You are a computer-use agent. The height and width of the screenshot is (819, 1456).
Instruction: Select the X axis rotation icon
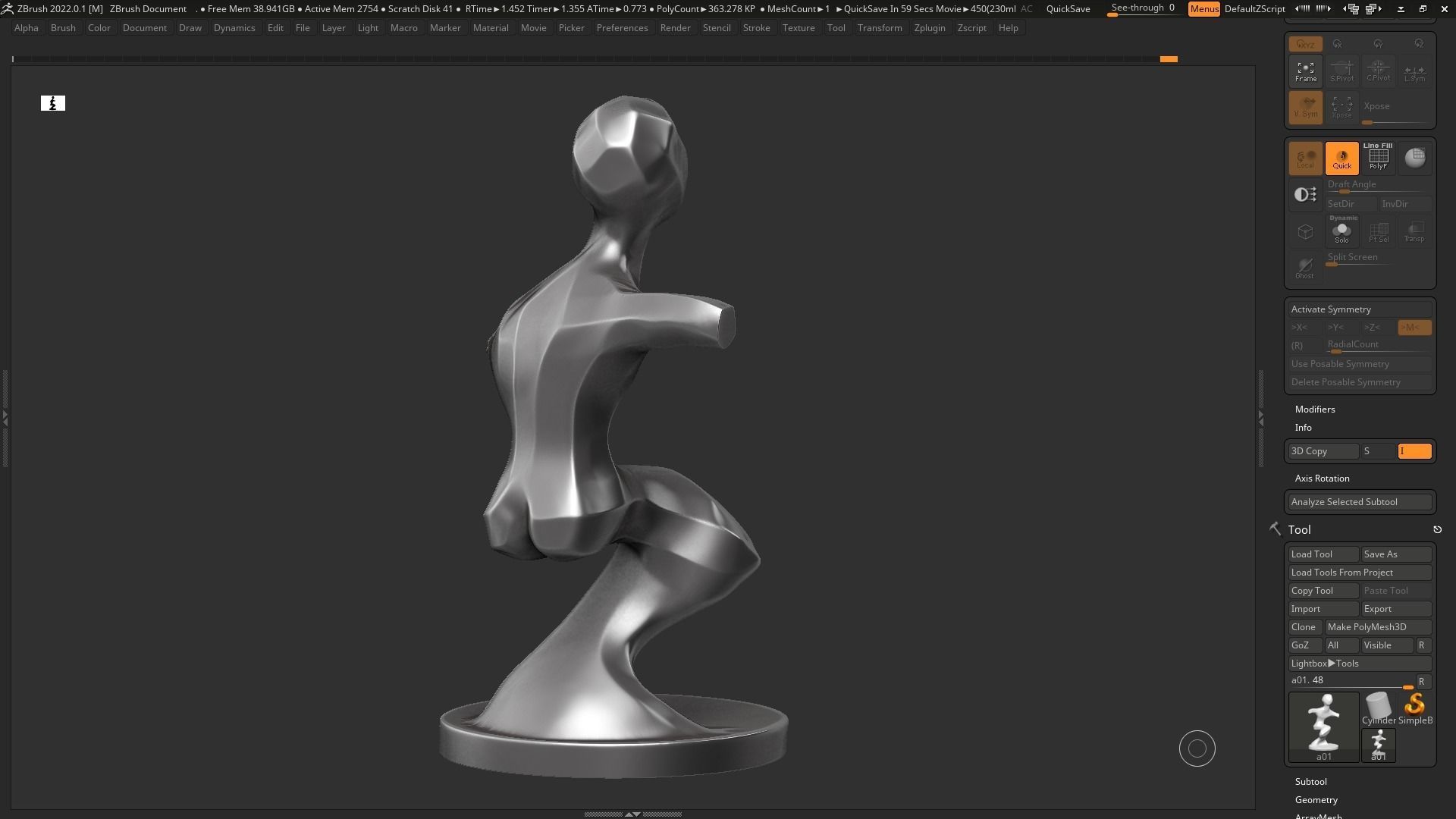point(1338,44)
